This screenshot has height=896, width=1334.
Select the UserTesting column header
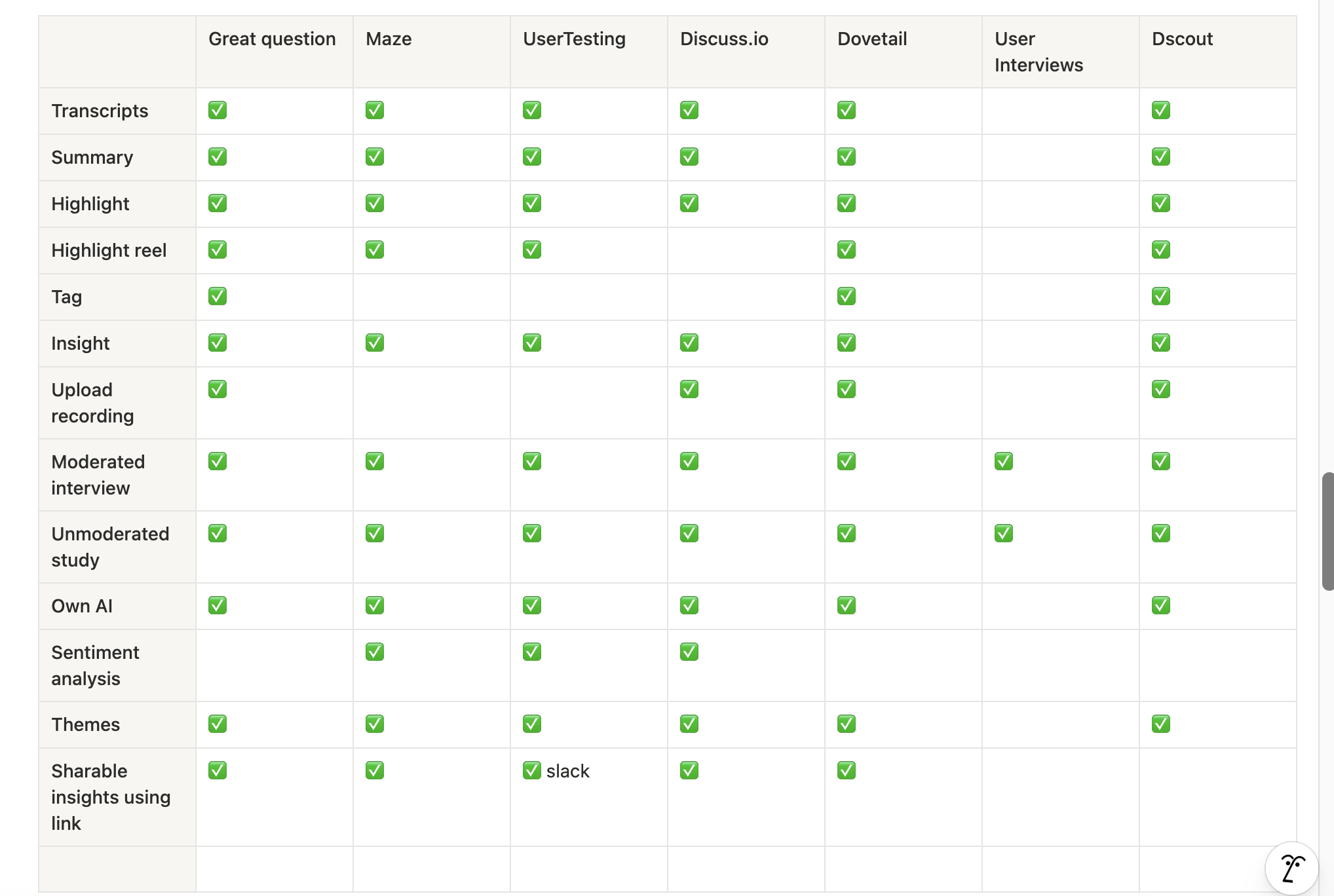click(573, 39)
